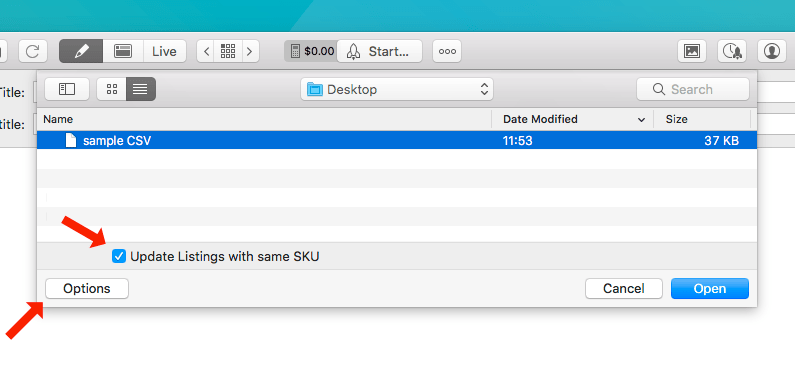Open the more options ellipsis button

447,51
